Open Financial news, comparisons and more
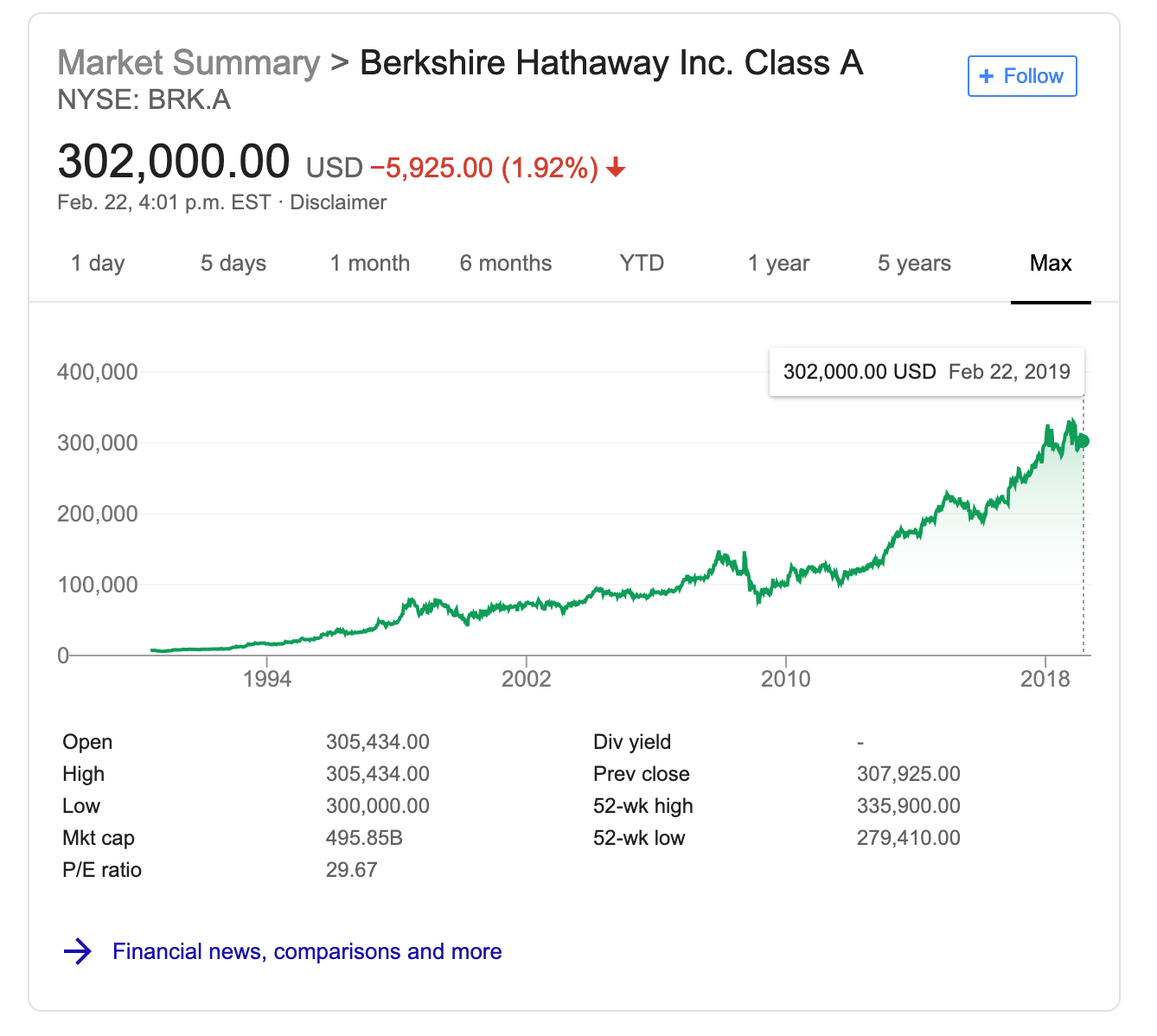 tap(307, 951)
